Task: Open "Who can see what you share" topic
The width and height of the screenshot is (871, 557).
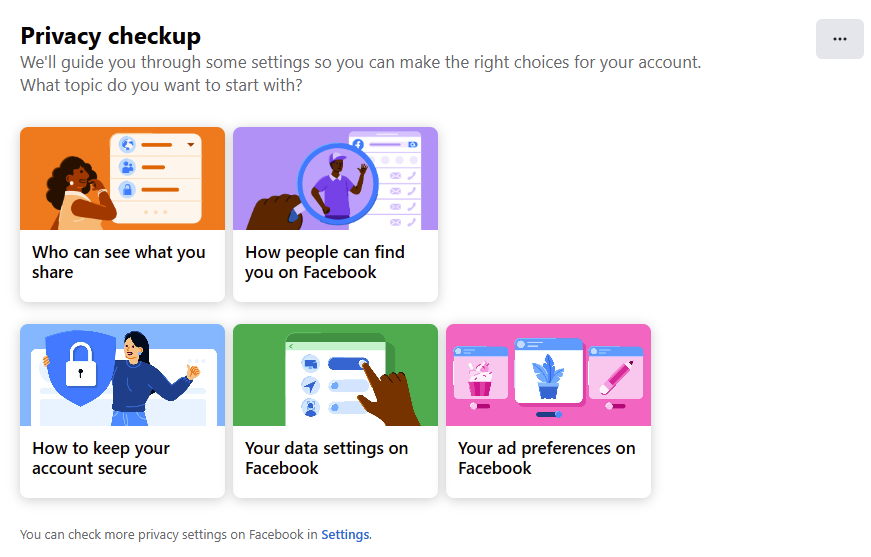Action: (x=122, y=262)
